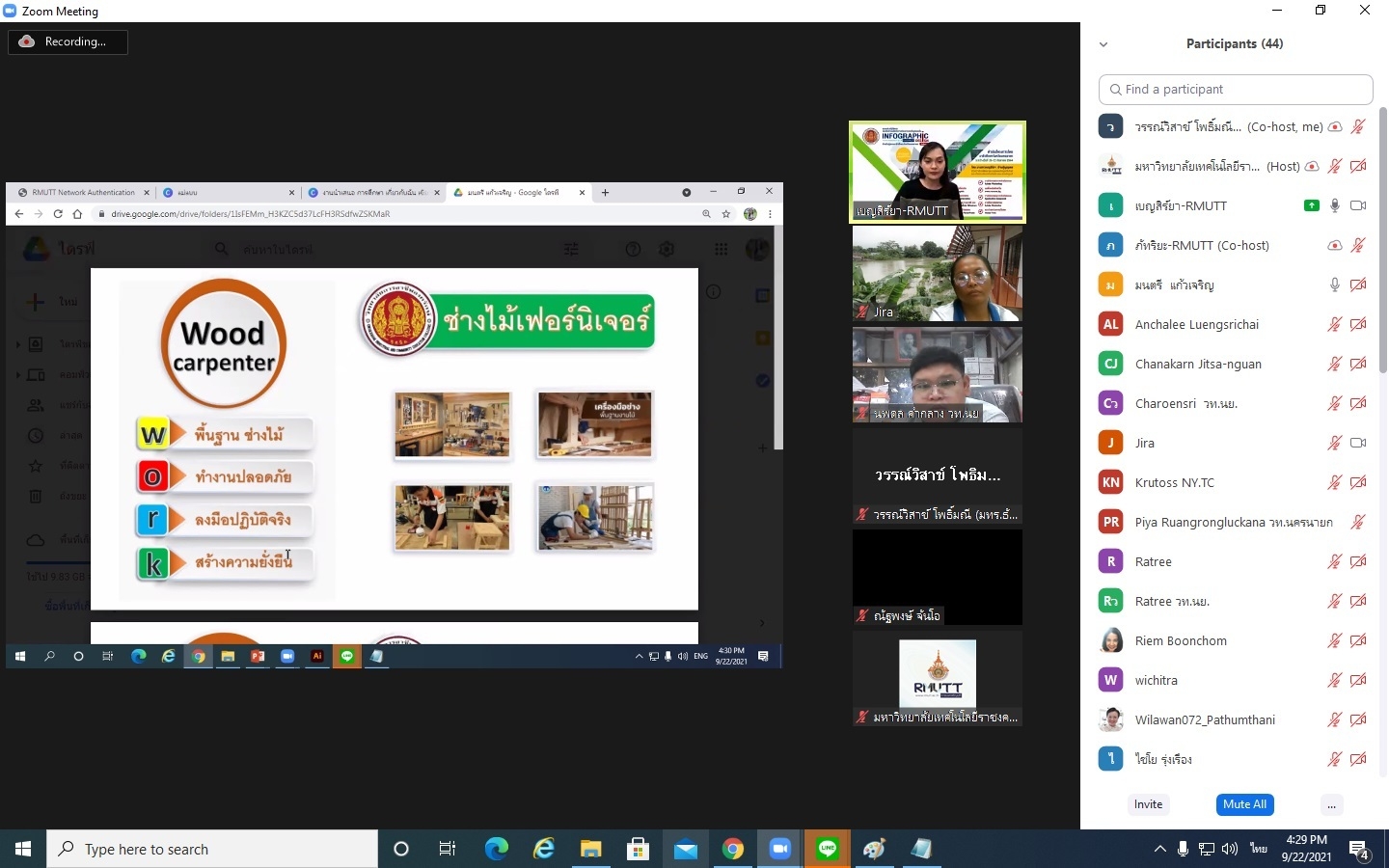Click the red Recording indicator
Image resolution: width=1389 pixels, height=868 pixels.
68,41
